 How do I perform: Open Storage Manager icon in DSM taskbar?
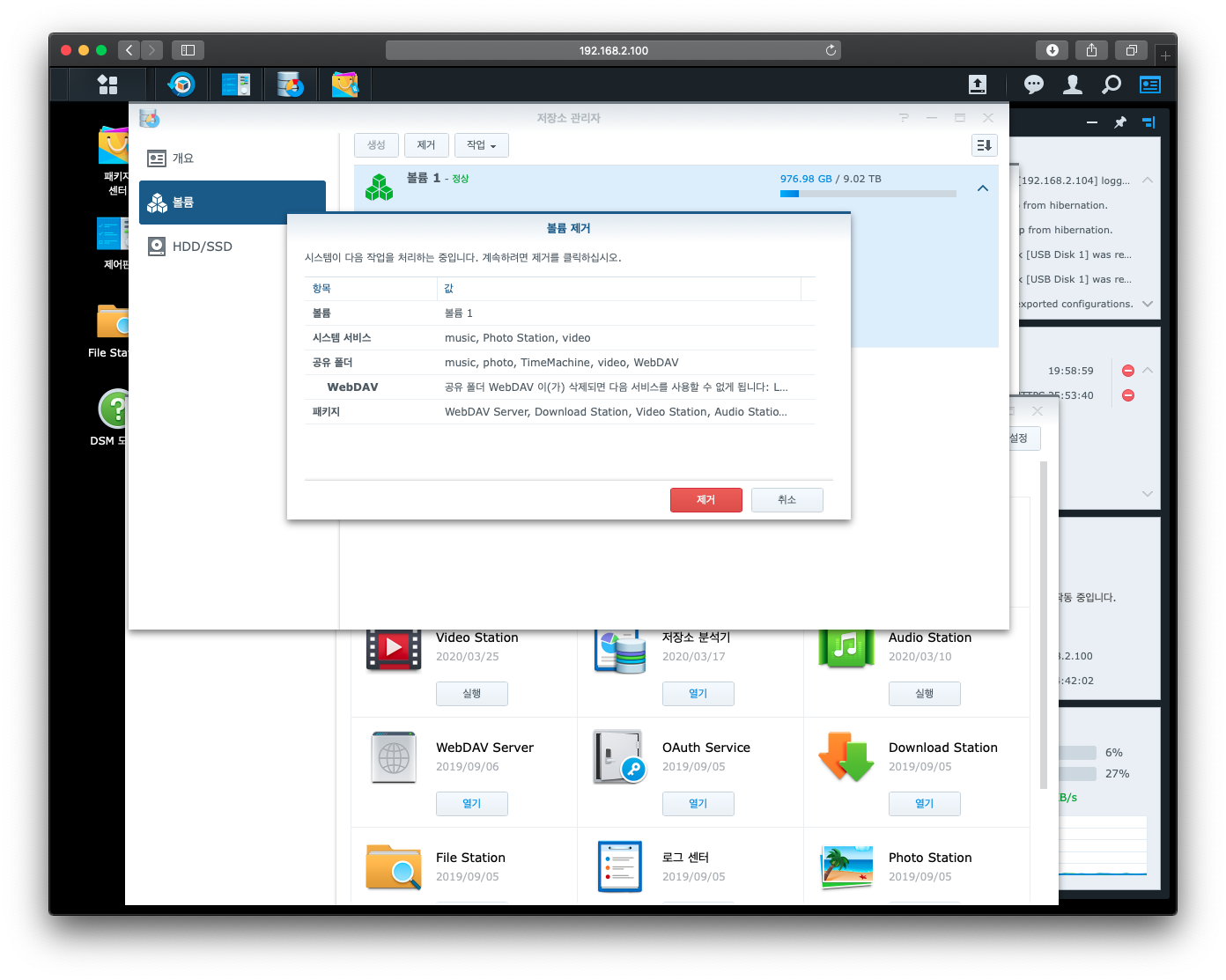pyautogui.click(x=291, y=85)
